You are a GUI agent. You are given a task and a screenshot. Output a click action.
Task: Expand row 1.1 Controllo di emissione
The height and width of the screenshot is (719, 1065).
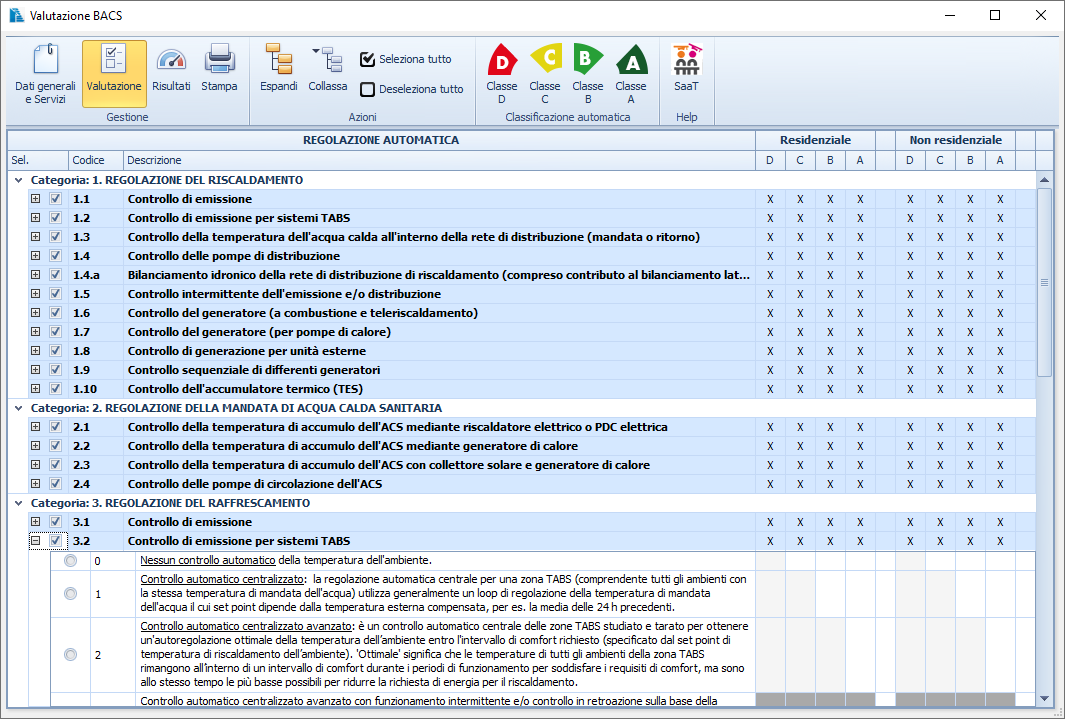click(36, 199)
